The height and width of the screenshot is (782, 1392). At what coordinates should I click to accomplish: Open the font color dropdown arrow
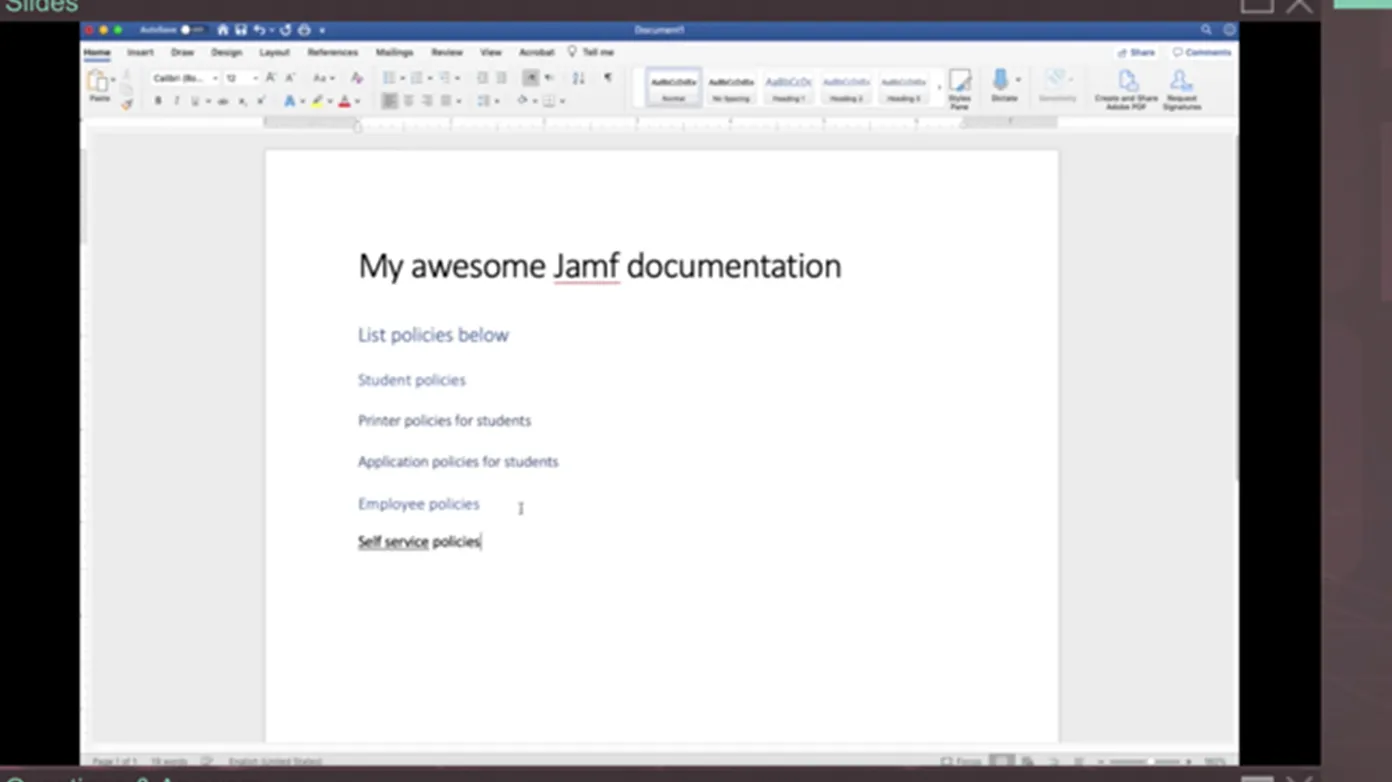click(x=356, y=100)
